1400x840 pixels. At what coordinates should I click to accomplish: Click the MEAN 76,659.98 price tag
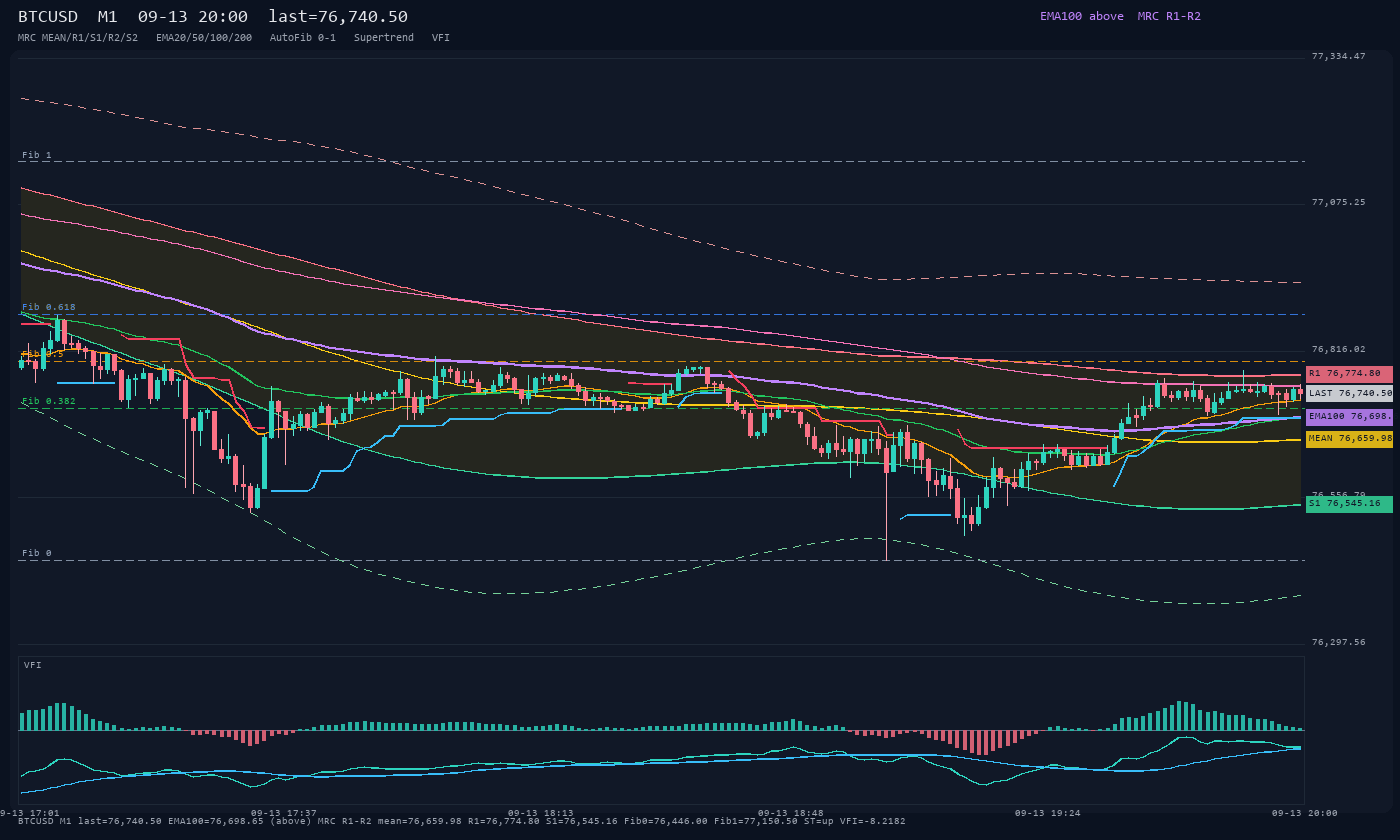coord(1349,438)
